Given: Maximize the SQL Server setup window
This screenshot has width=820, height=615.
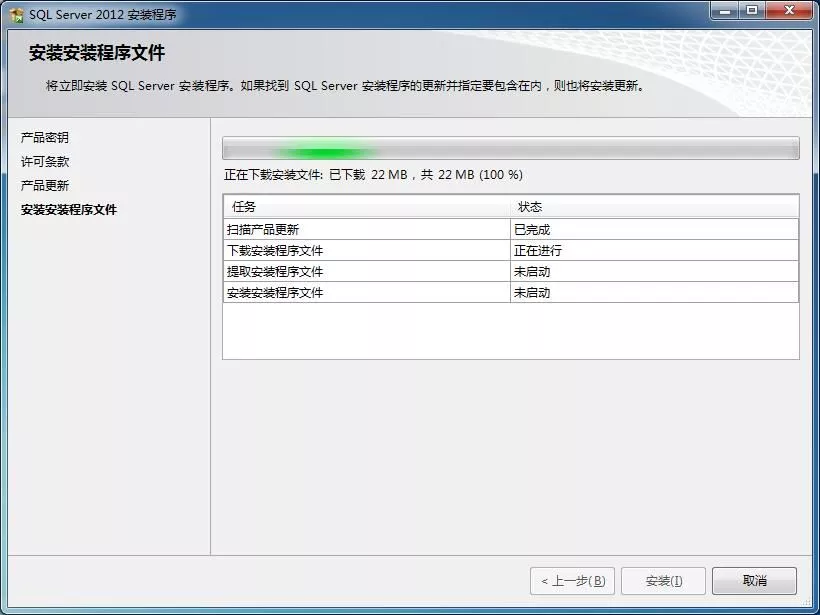Looking at the screenshot, I should [752, 10].
